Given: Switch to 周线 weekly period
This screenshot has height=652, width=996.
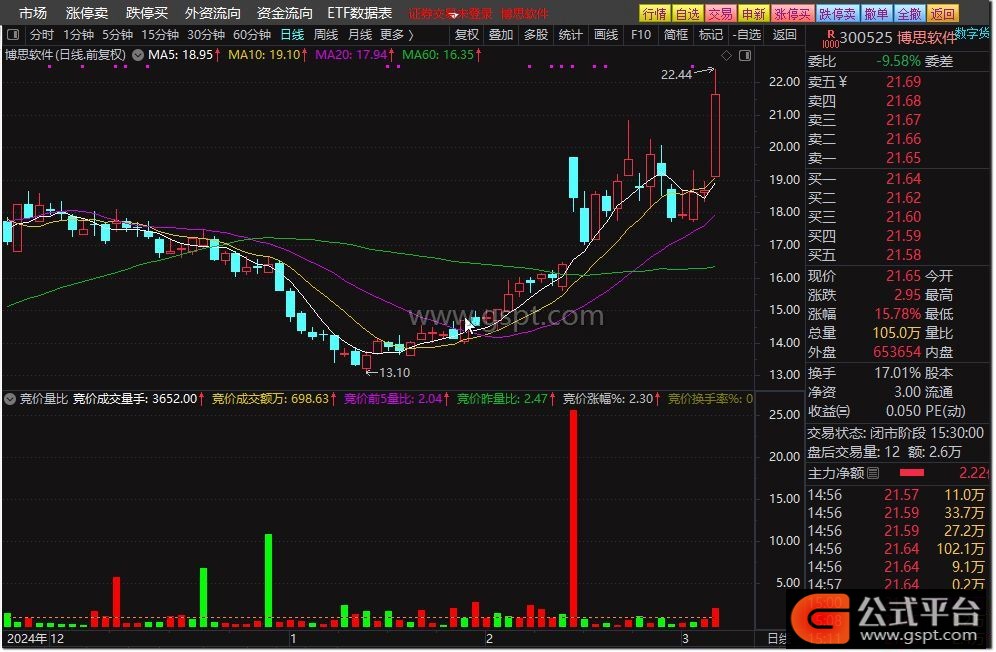Looking at the screenshot, I should [x=326, y=34].
